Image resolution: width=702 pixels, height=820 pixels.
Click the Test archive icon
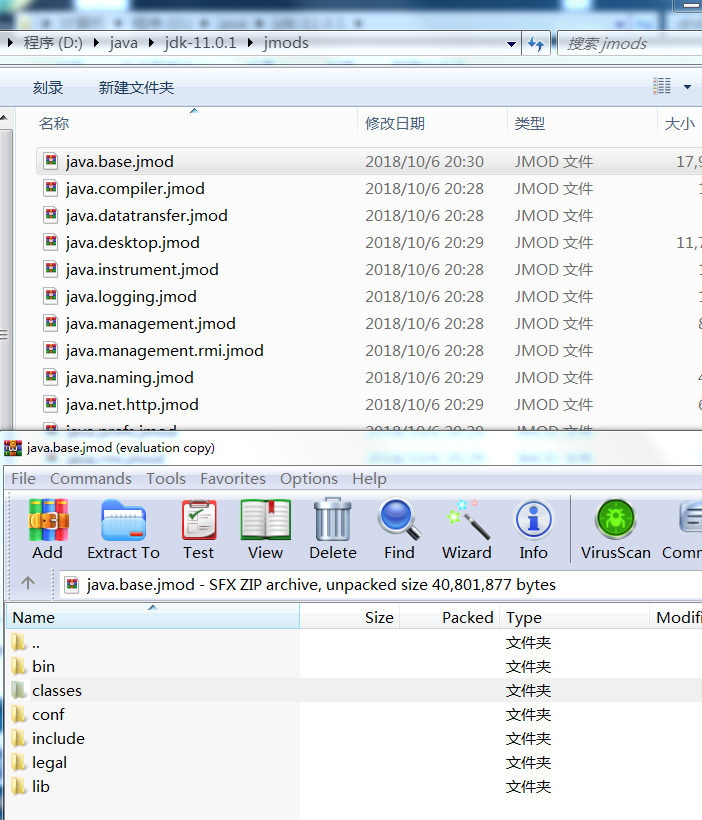pos(199,520)
